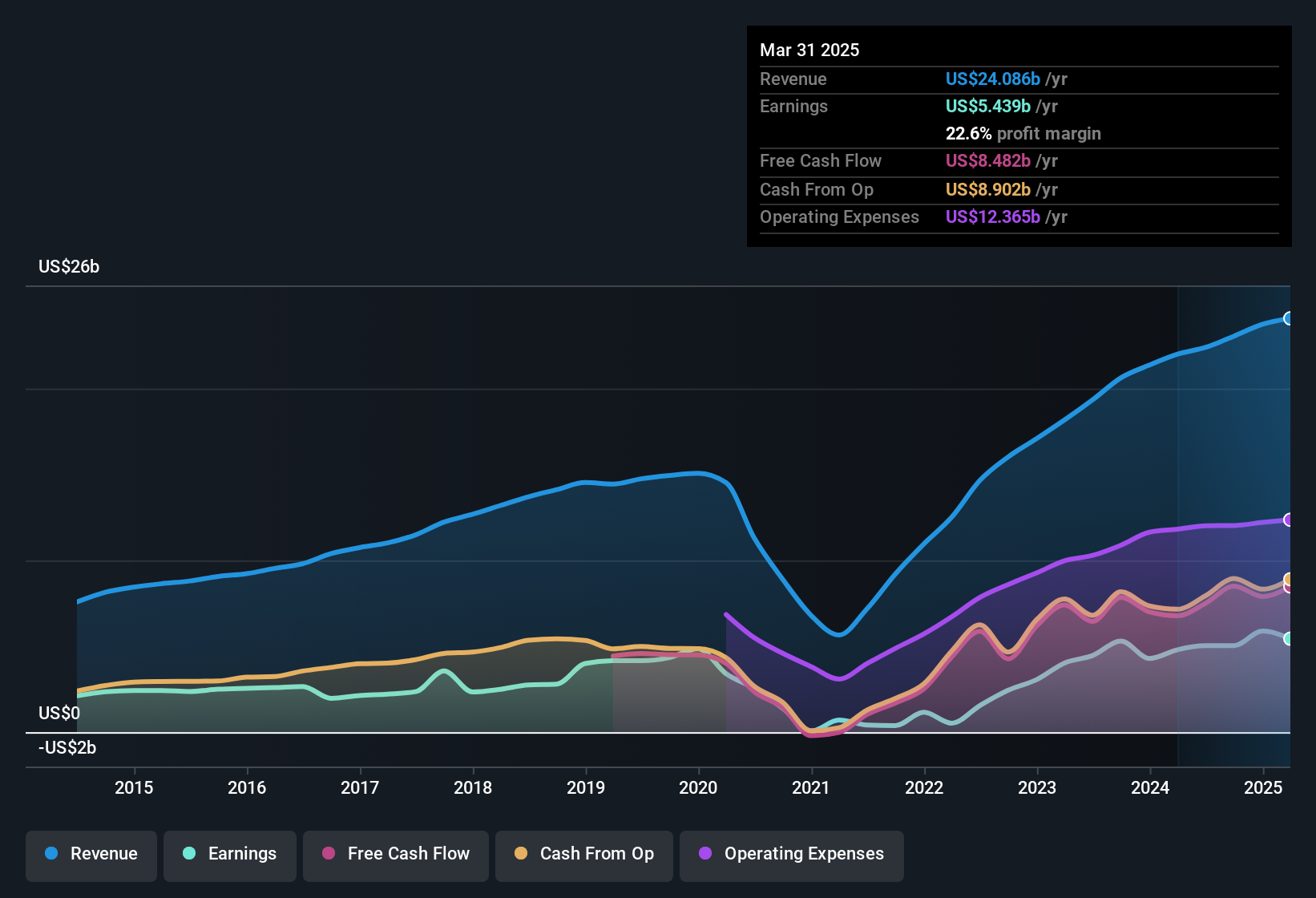The height and width of the screenshot is (898, 1316).
Task: Select the Free Cash Flow legend button
Action: pos(395,854)
